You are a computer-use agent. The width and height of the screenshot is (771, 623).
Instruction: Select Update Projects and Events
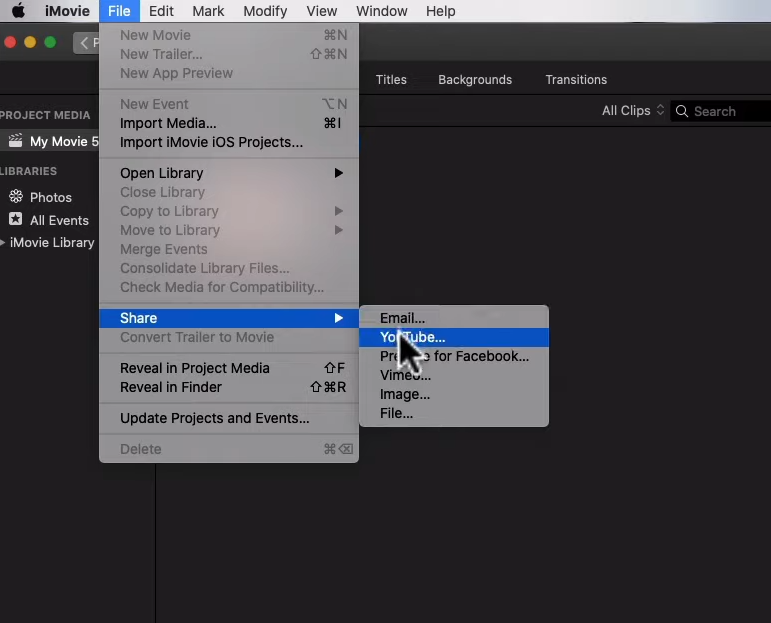(x=229, y=418)
